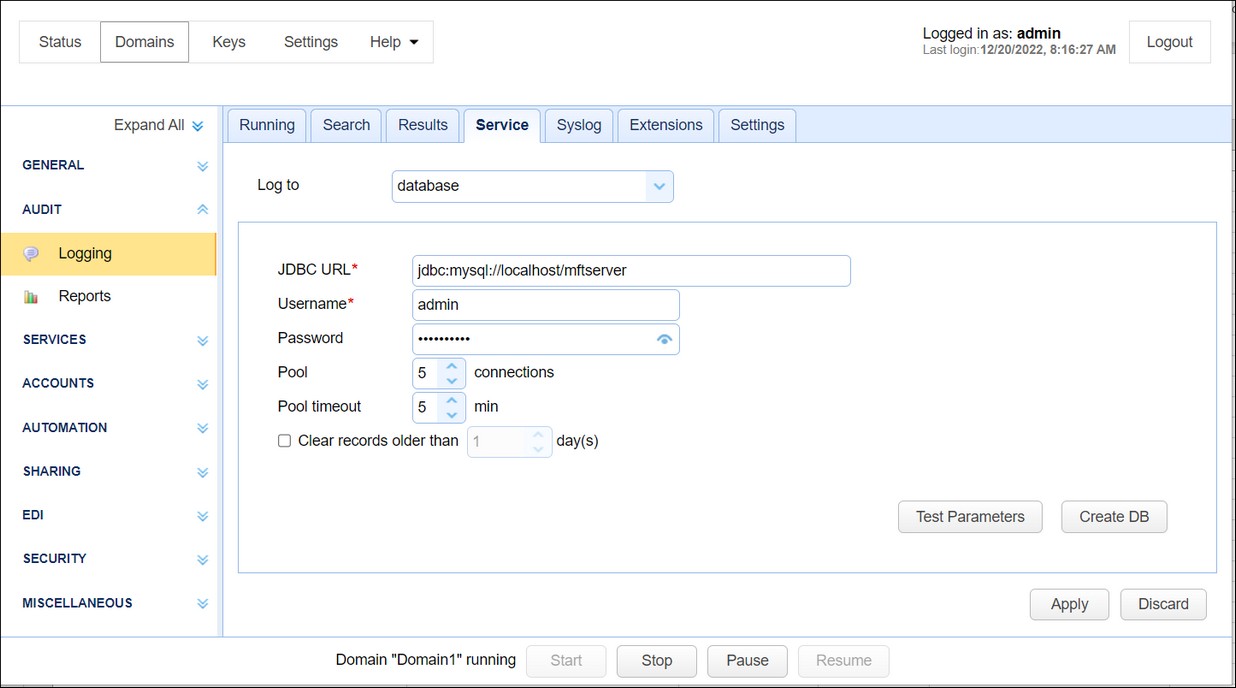Screen dimensions: 1236x688
Task: Enable Clear records older than checkbox
Action: pyautogui.click(x=285, y=441)
